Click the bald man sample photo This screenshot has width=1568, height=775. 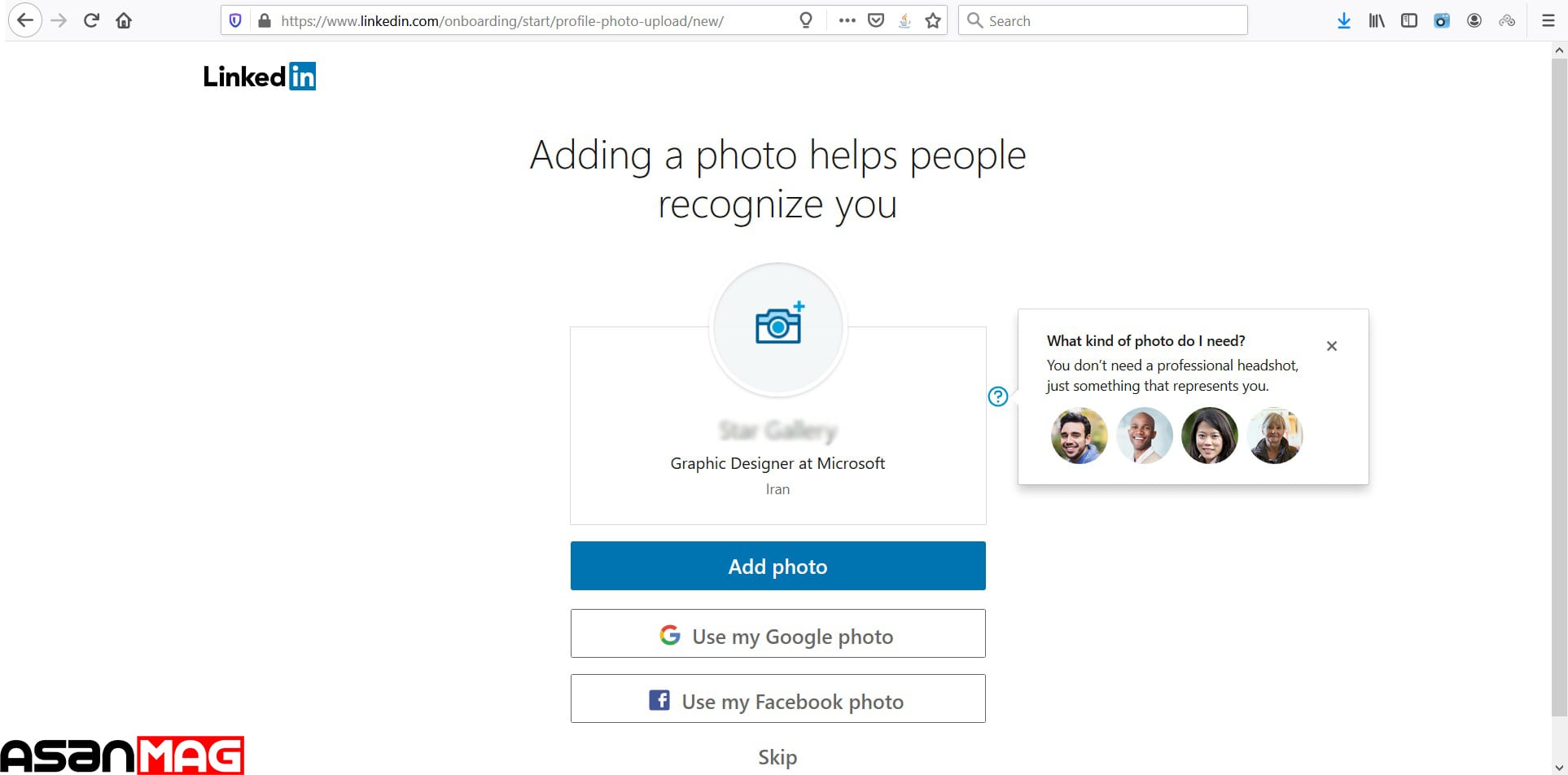1145,436
